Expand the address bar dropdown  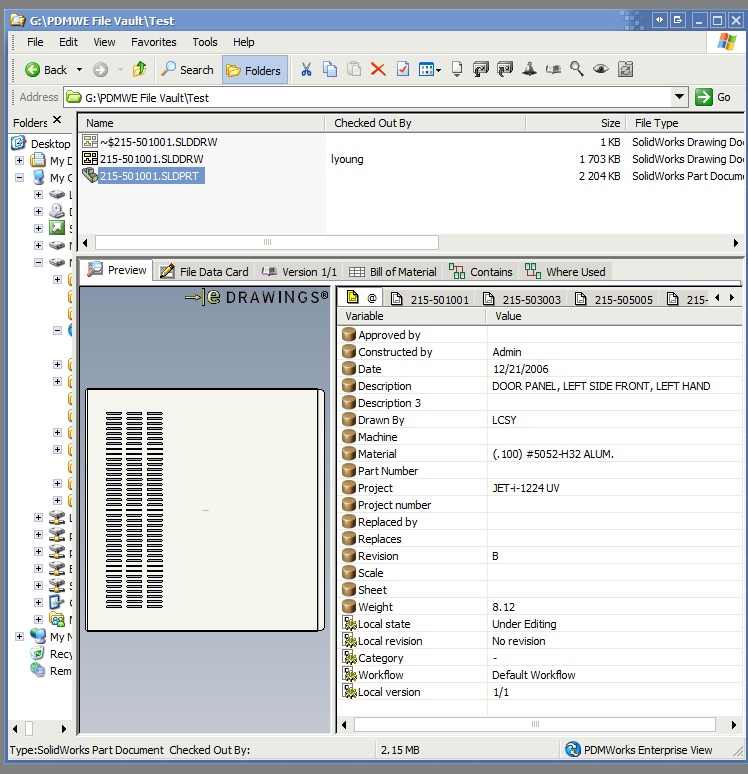pyautogui.click(x=679, y=97)
